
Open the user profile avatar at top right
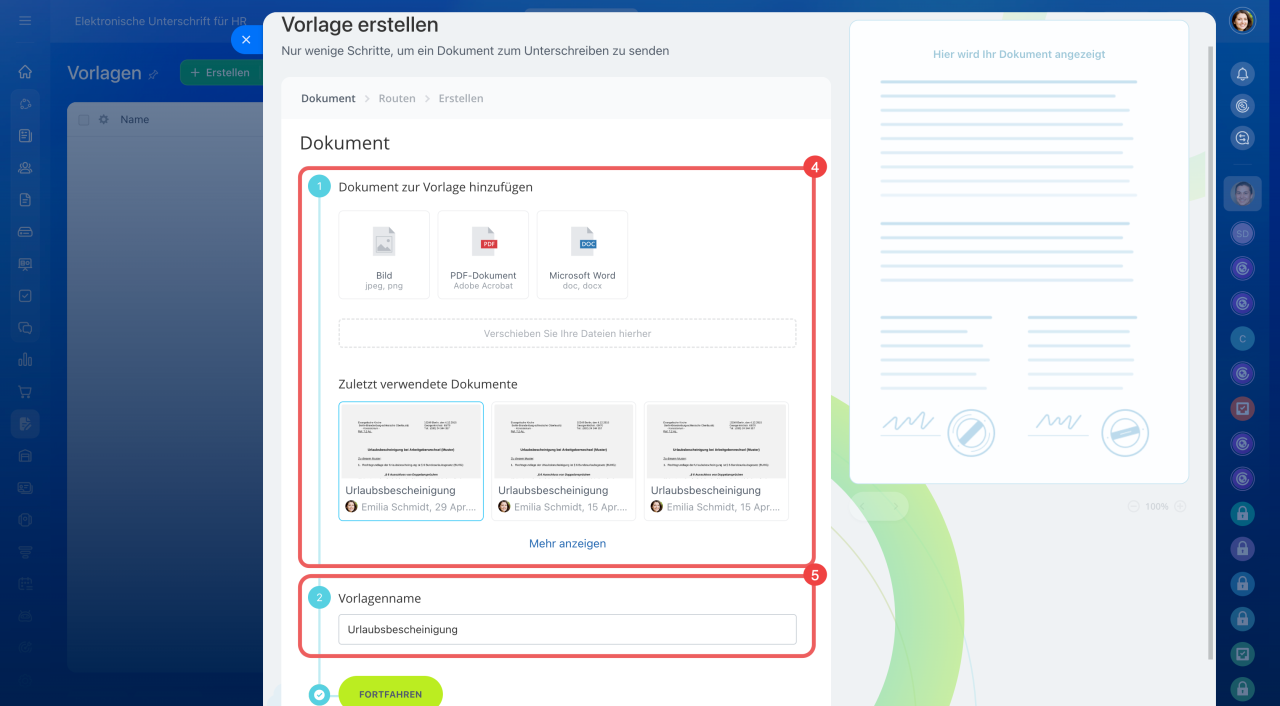[x=1242, y=20]
